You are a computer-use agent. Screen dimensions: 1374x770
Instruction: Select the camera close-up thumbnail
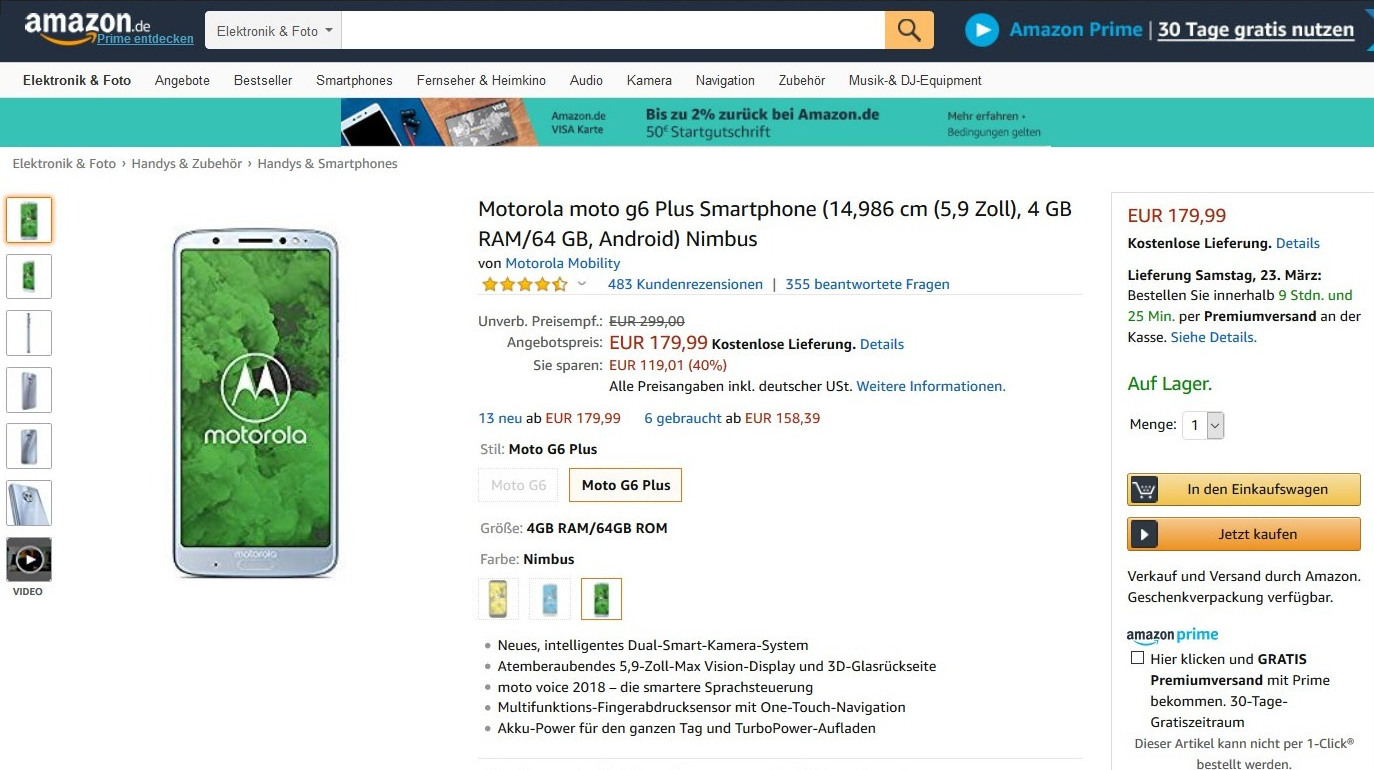coord(29,503)
